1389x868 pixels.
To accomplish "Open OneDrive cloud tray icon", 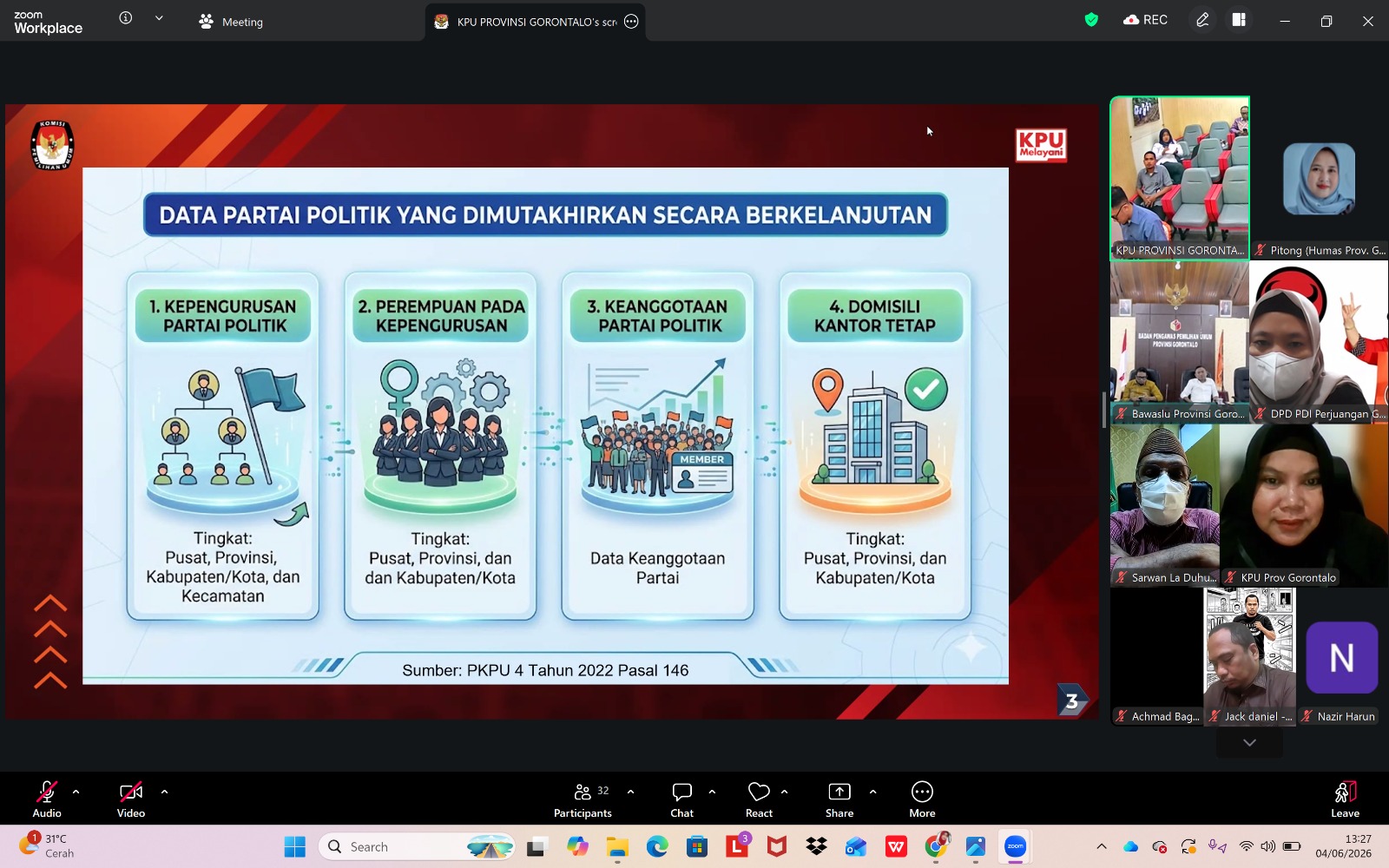I will click(1130, 846).
